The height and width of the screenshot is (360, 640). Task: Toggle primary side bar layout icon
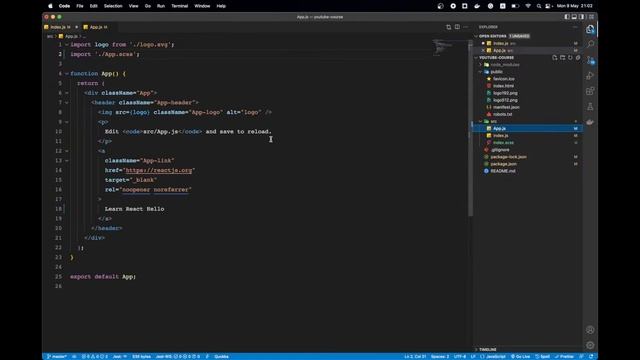click(567, 17)
